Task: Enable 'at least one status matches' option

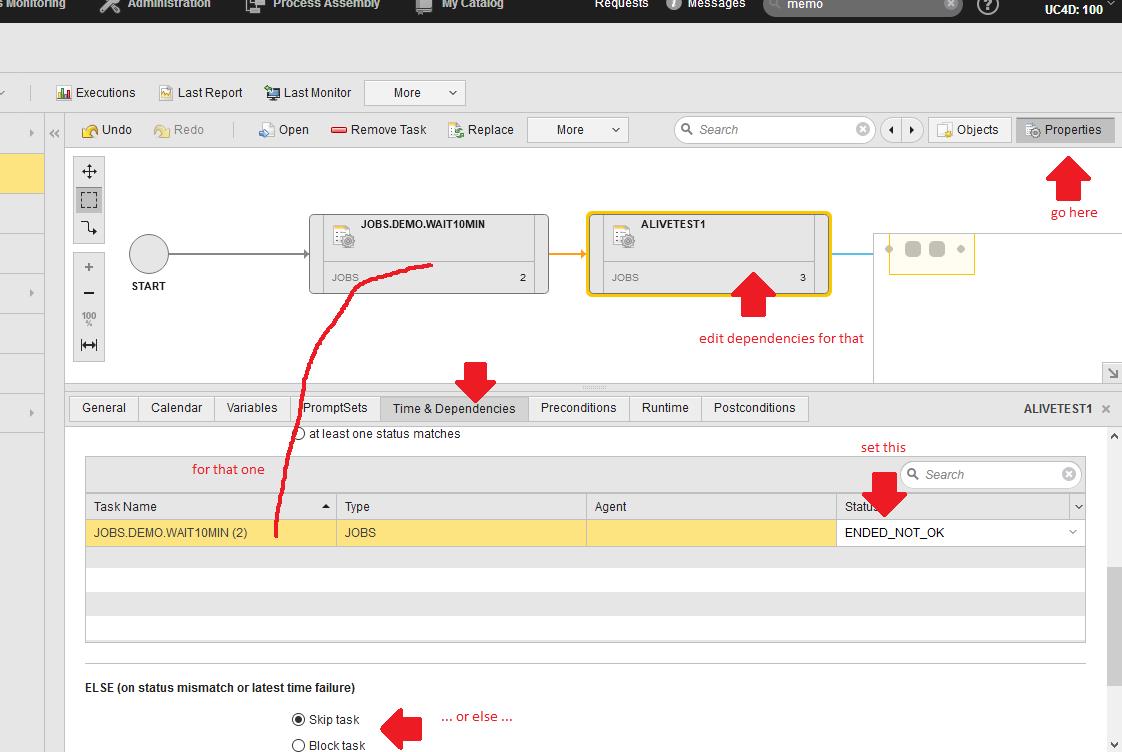Action: (298, 433)
